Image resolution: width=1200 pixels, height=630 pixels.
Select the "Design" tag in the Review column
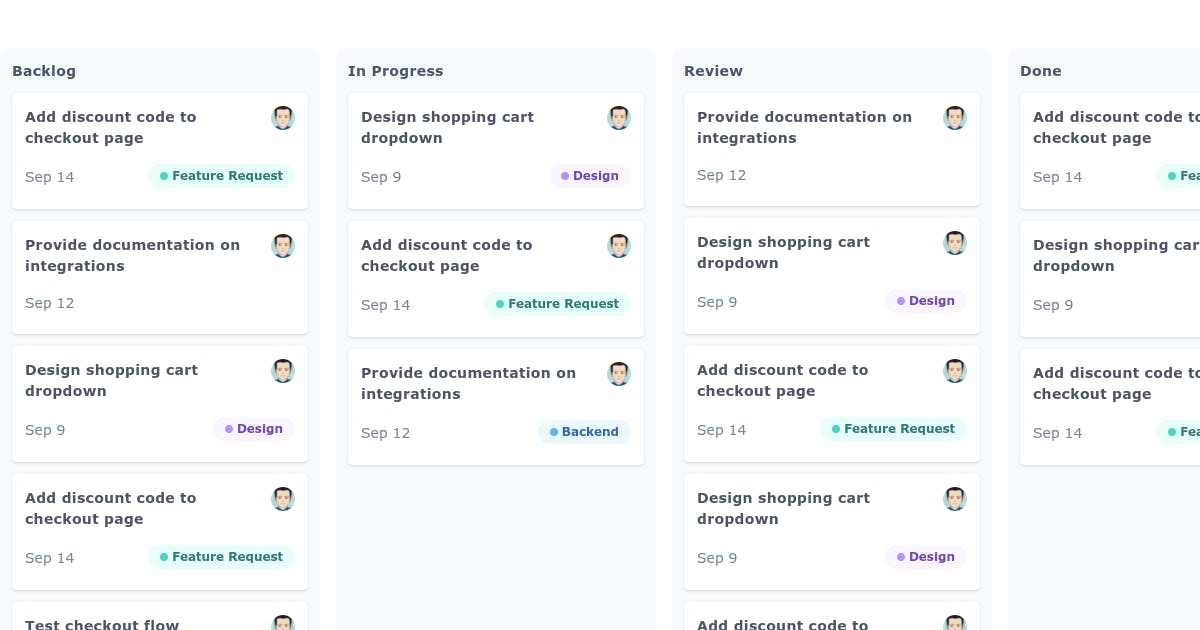click(925, 300)
